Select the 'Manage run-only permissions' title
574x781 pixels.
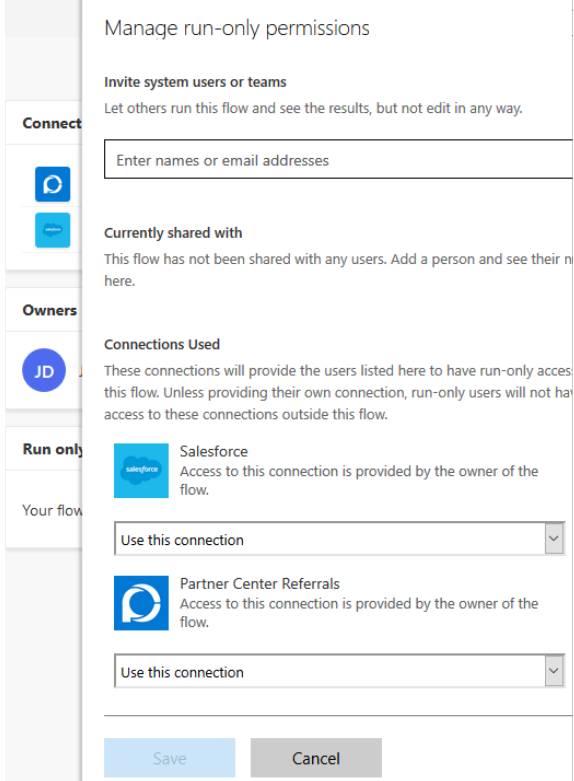coord(237,28)
